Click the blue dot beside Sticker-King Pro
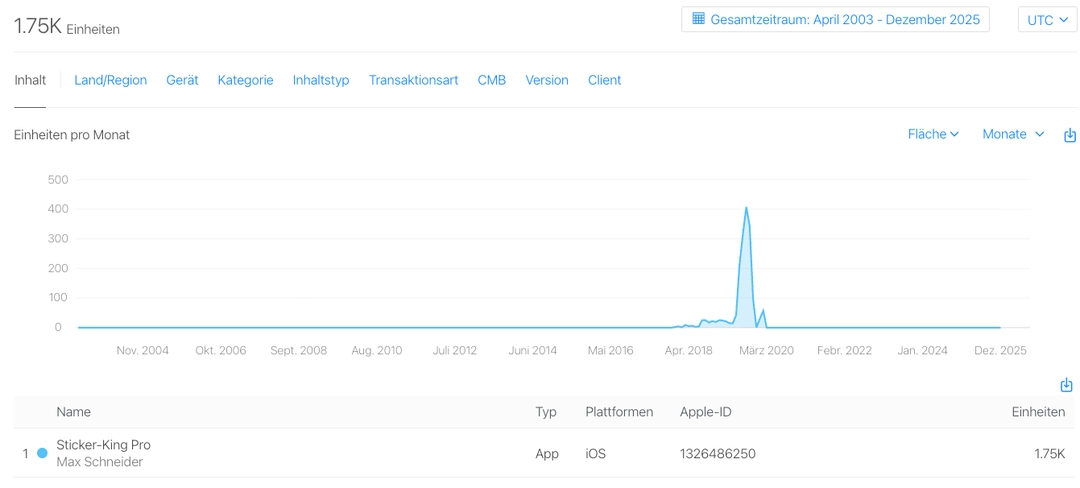The width and height of the screenshot is (1080, 488). [x=42, y=453]
